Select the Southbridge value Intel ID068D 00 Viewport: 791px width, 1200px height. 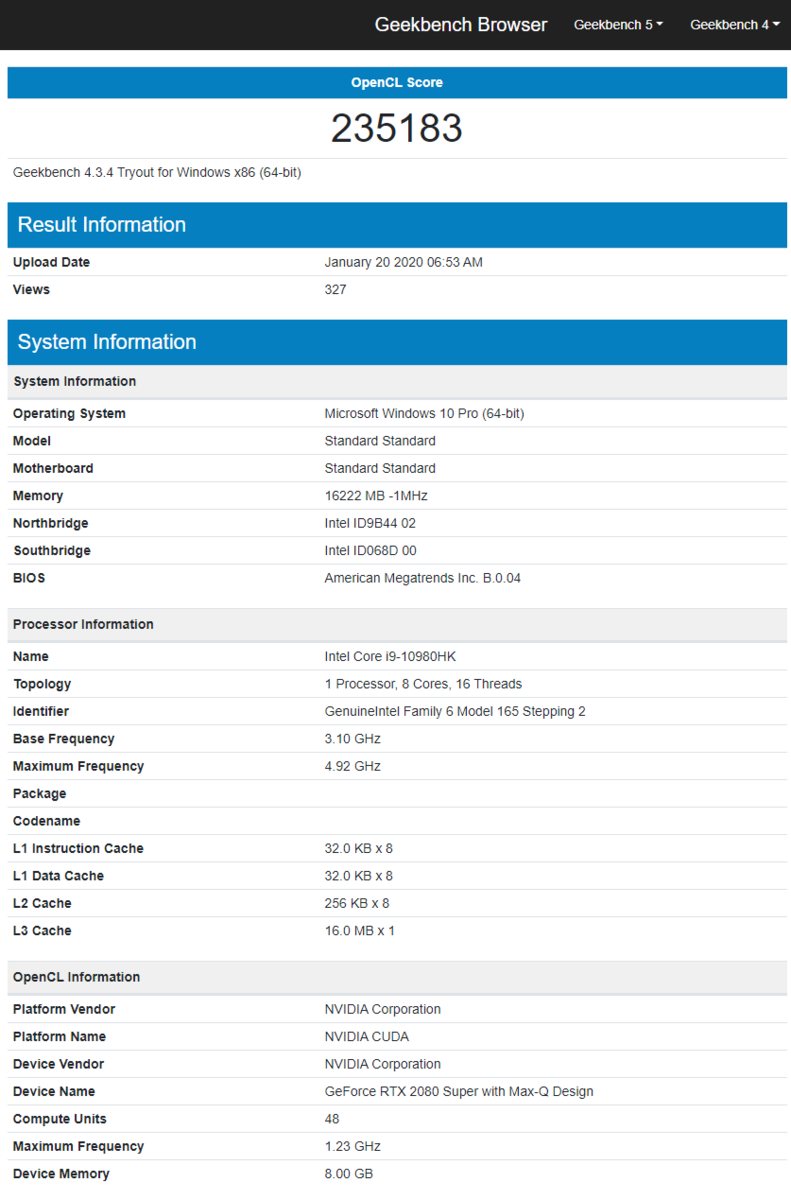click(x=371, y=551)
